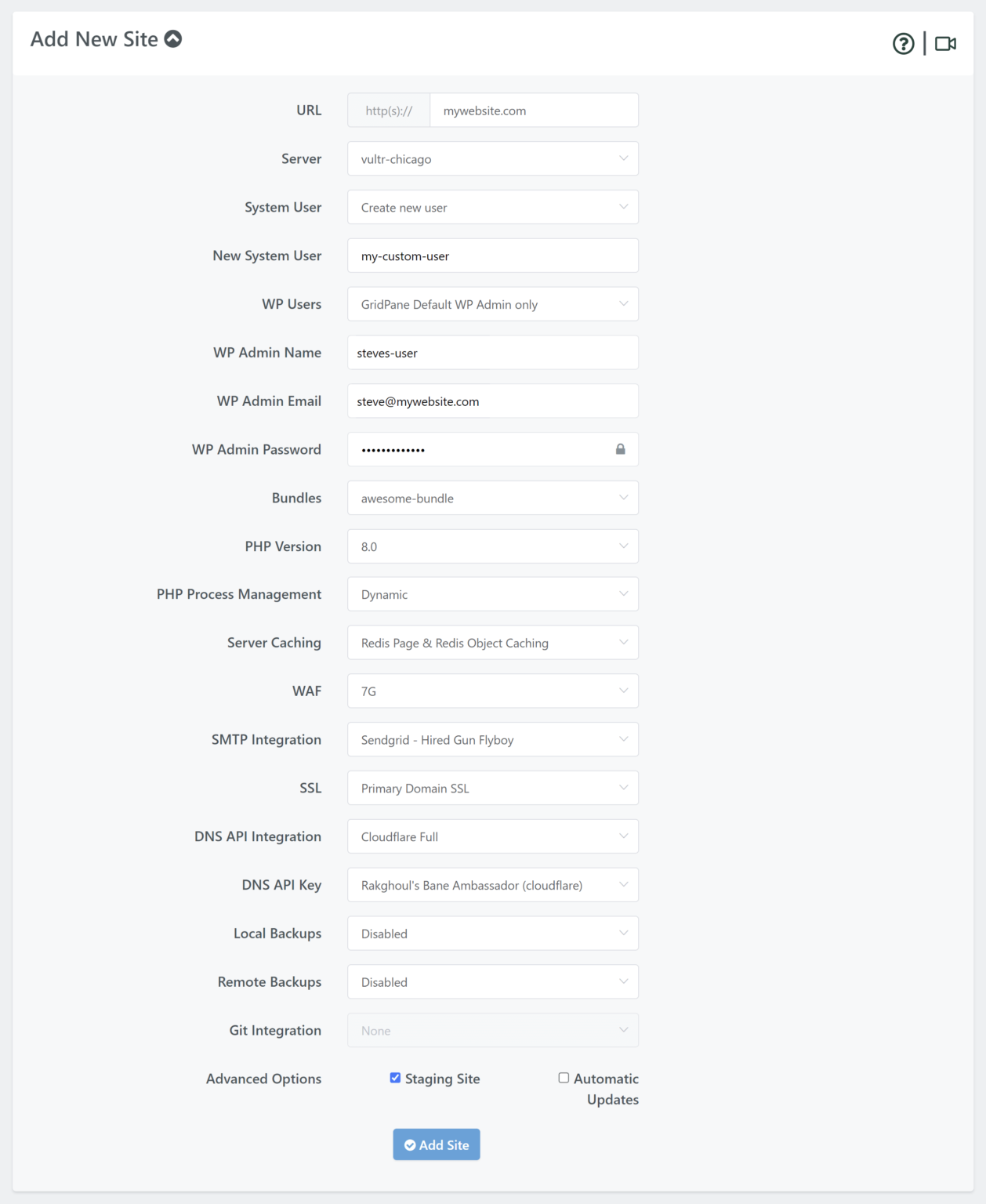Uncheck the Staging Site option

[395, 1078]
